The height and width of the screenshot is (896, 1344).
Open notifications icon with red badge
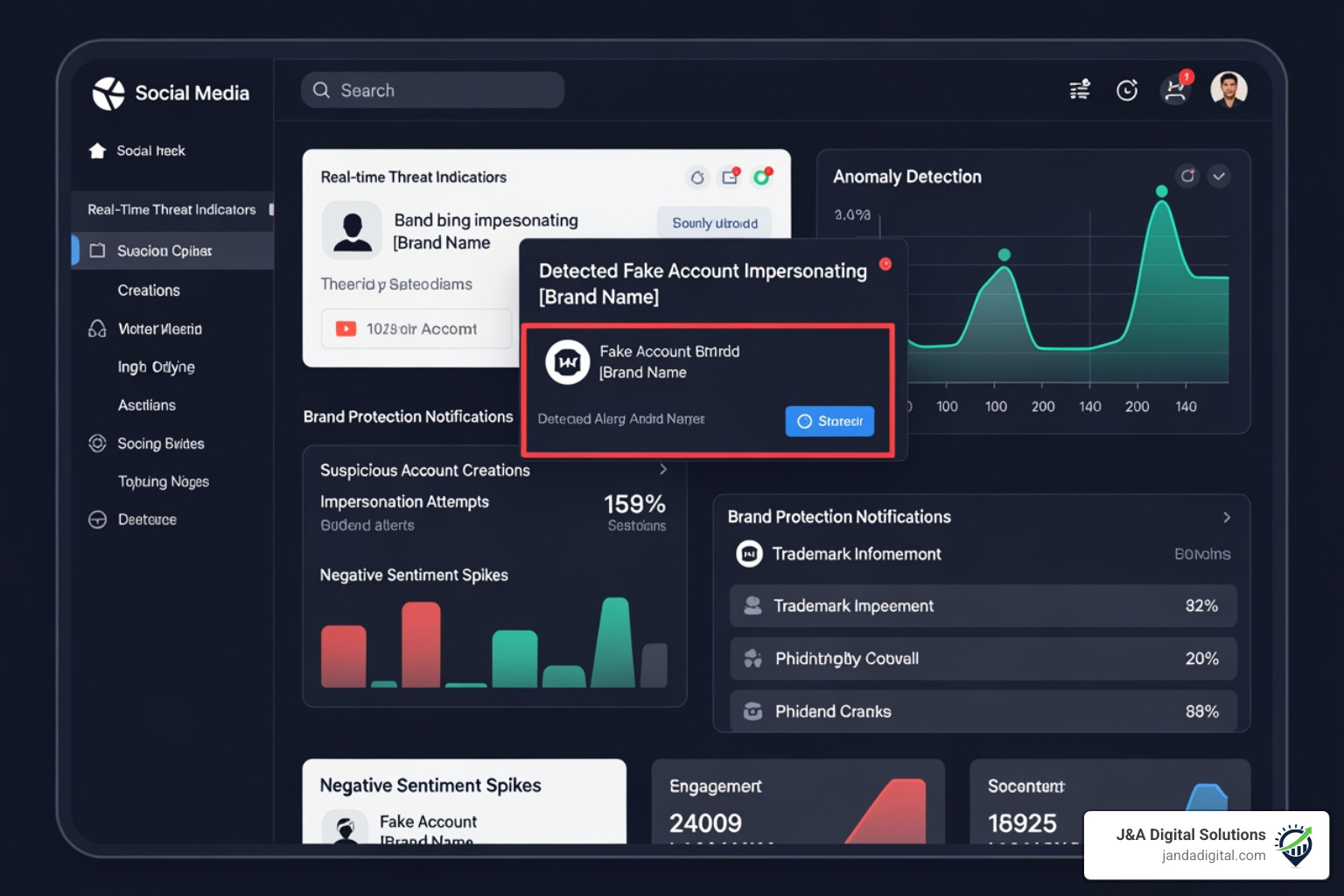point(1176,89)
